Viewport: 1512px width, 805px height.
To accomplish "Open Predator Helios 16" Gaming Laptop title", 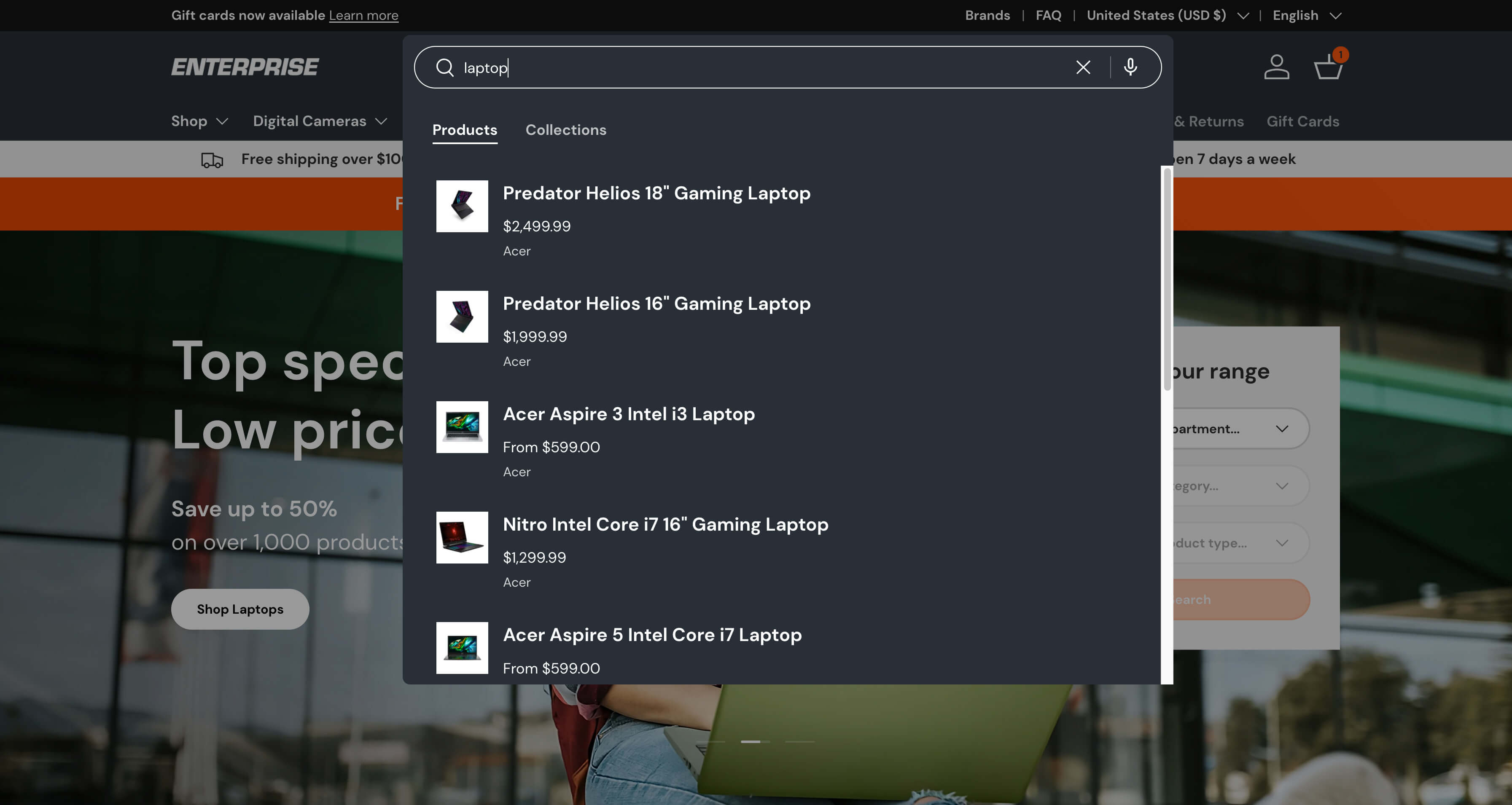I will [x=657, y=303].
